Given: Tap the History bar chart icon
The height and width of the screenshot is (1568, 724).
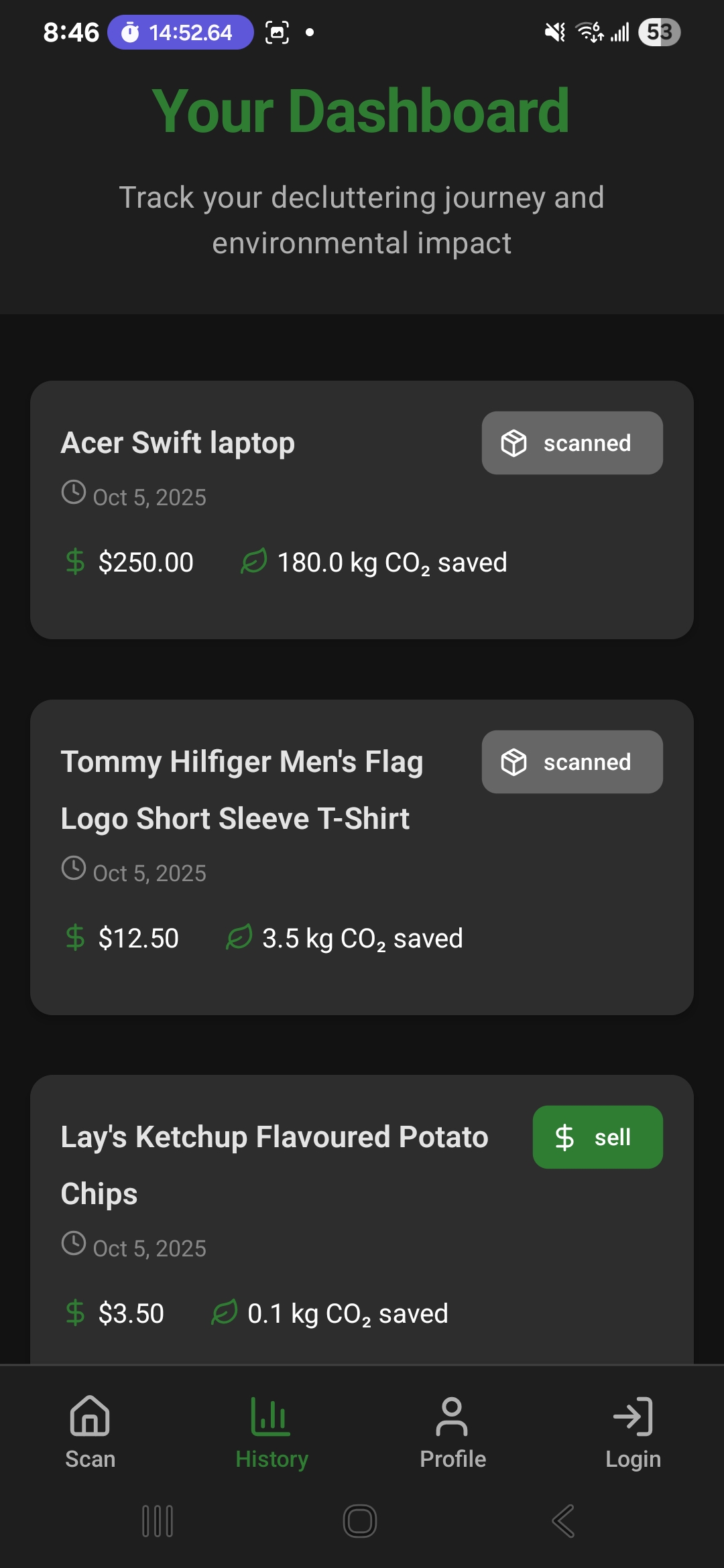Looking at the screenshot, I should (x=271, y=1415).
